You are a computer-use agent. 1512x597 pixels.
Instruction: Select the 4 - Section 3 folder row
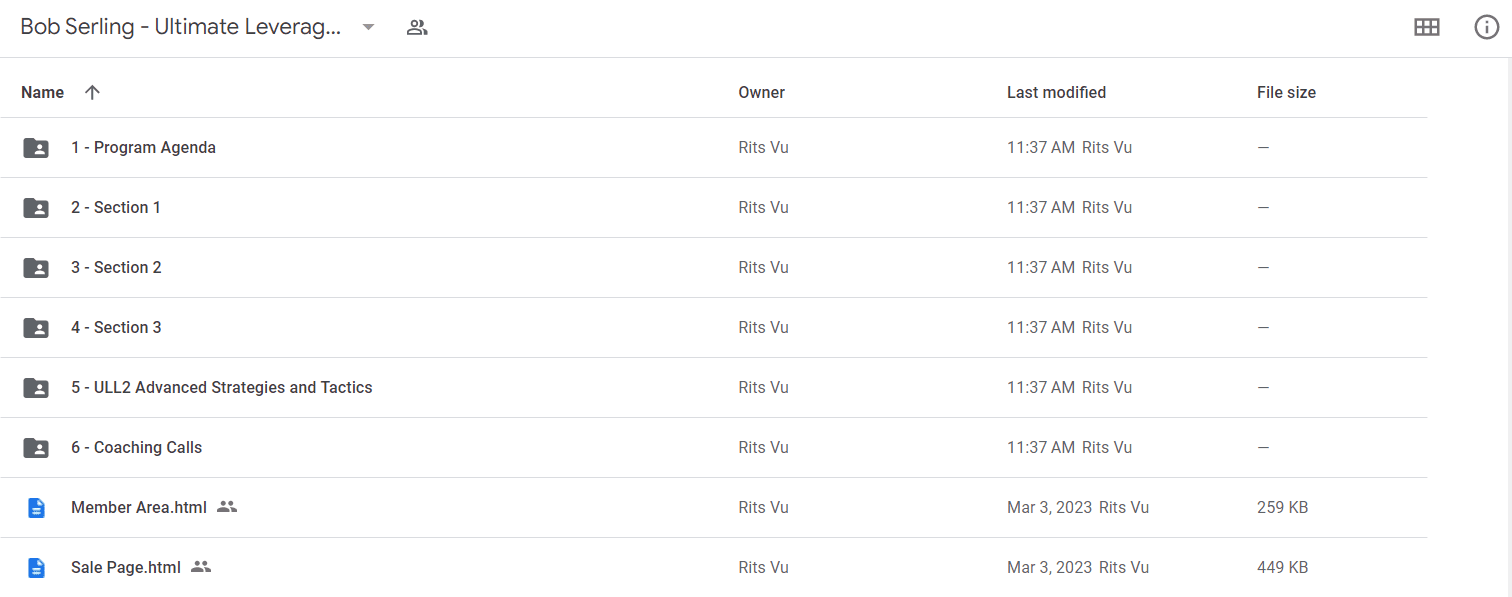pyautogui.click(x=713, y=328)
